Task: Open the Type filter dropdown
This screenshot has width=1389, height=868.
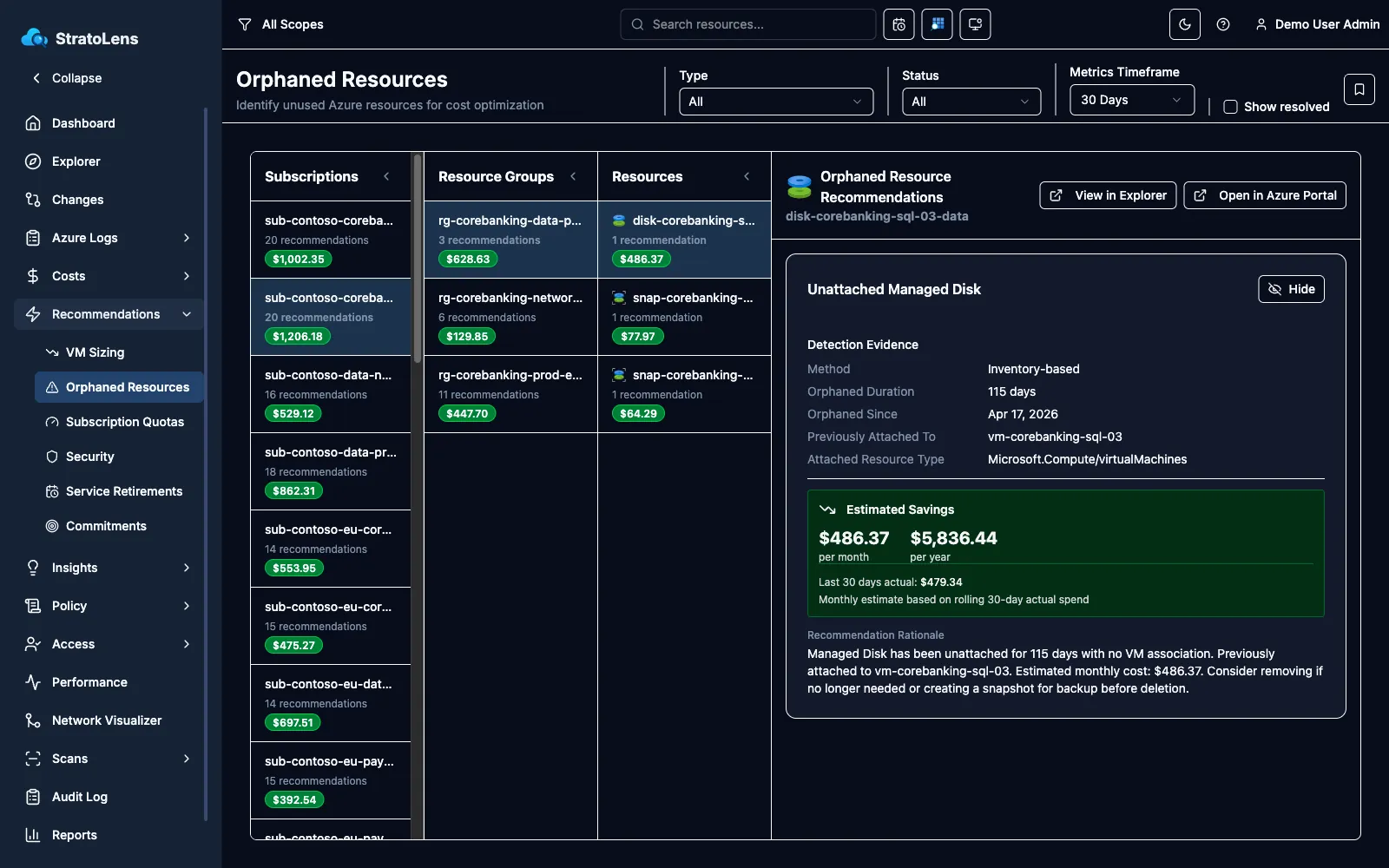Action: coord(776,102)
